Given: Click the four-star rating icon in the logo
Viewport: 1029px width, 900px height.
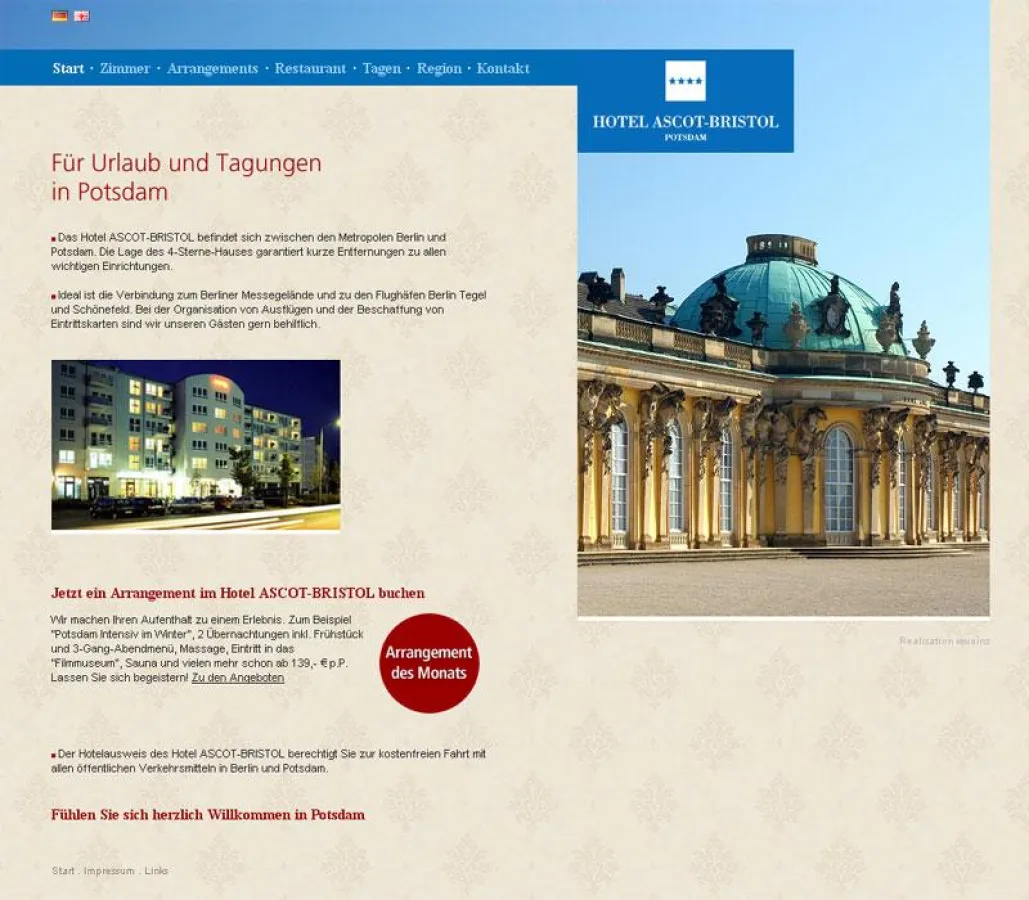Looking at the screenshot, I should [685, 82].
